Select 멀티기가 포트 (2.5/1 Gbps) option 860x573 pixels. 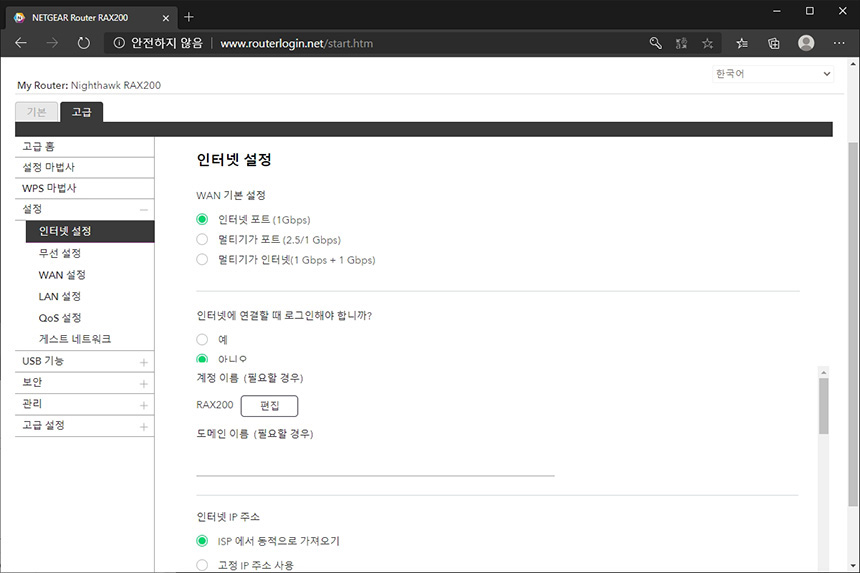(202, 240)
